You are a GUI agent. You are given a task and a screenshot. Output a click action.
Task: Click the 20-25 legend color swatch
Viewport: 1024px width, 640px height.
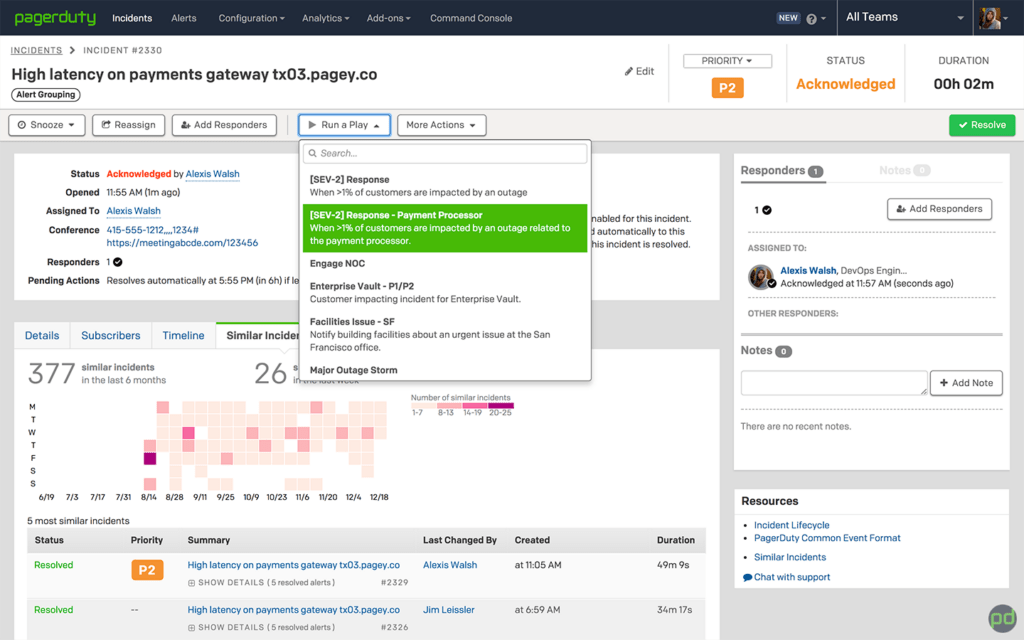pyautogui.click(x=501, y=406)
